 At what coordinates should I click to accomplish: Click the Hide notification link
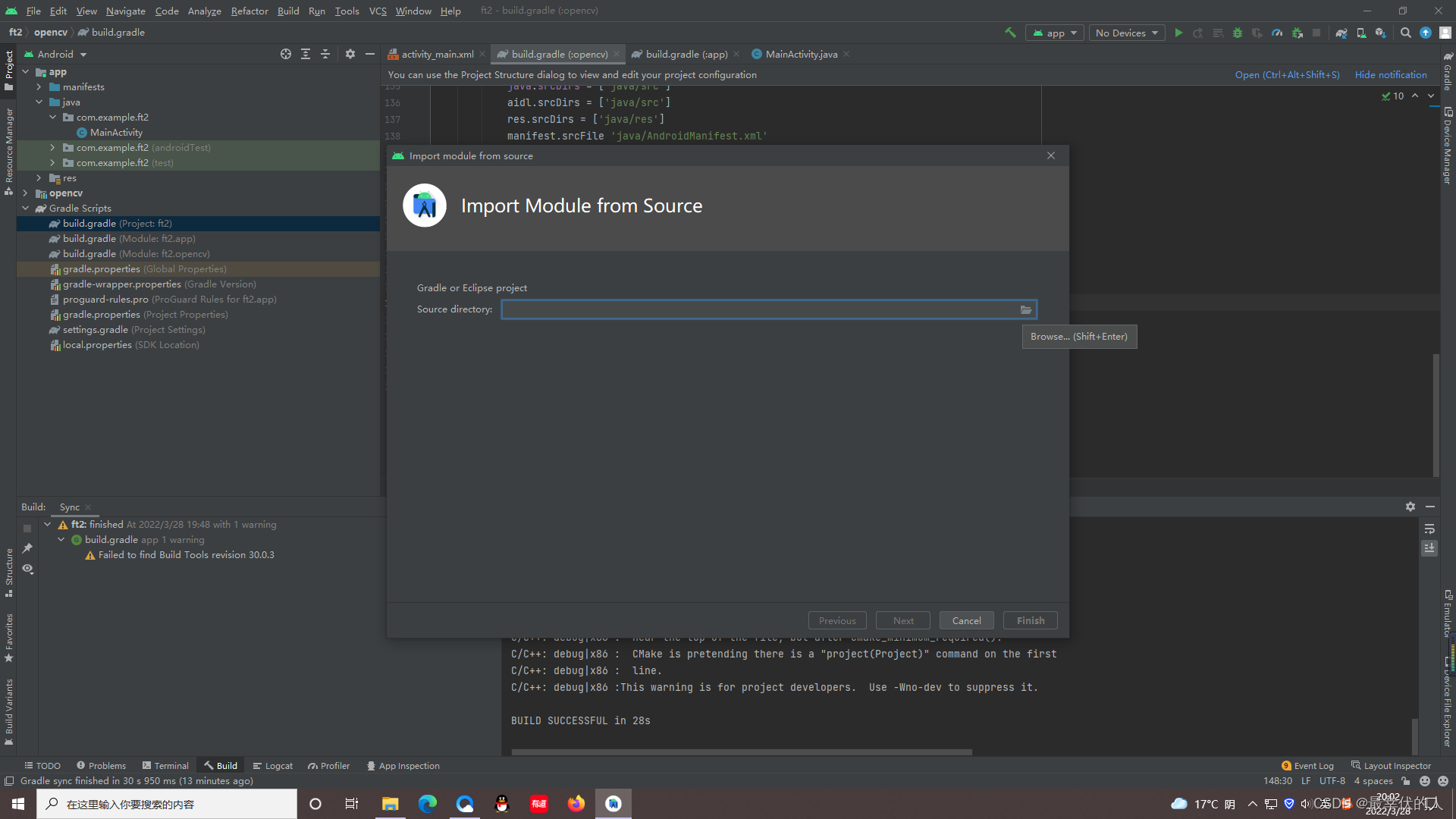1391,74
